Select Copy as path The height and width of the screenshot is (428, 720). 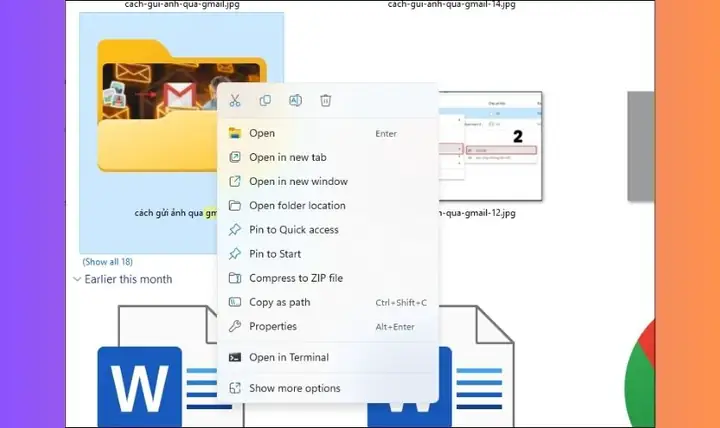[328, 302]
